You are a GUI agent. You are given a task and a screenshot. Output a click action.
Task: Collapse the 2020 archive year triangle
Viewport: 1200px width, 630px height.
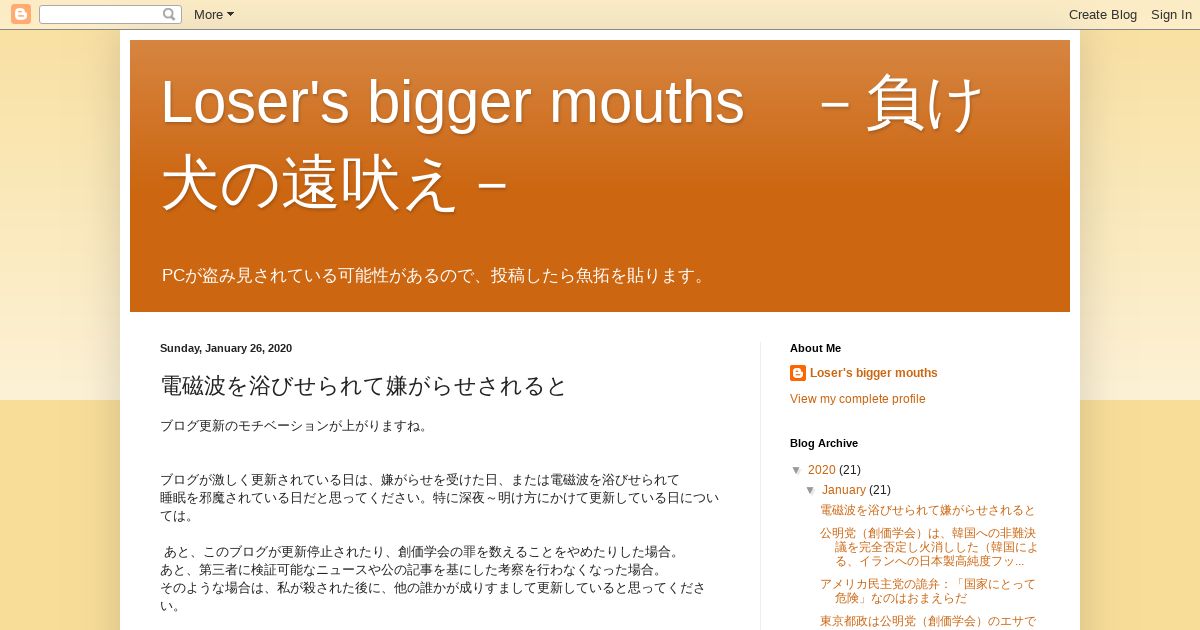797,470
